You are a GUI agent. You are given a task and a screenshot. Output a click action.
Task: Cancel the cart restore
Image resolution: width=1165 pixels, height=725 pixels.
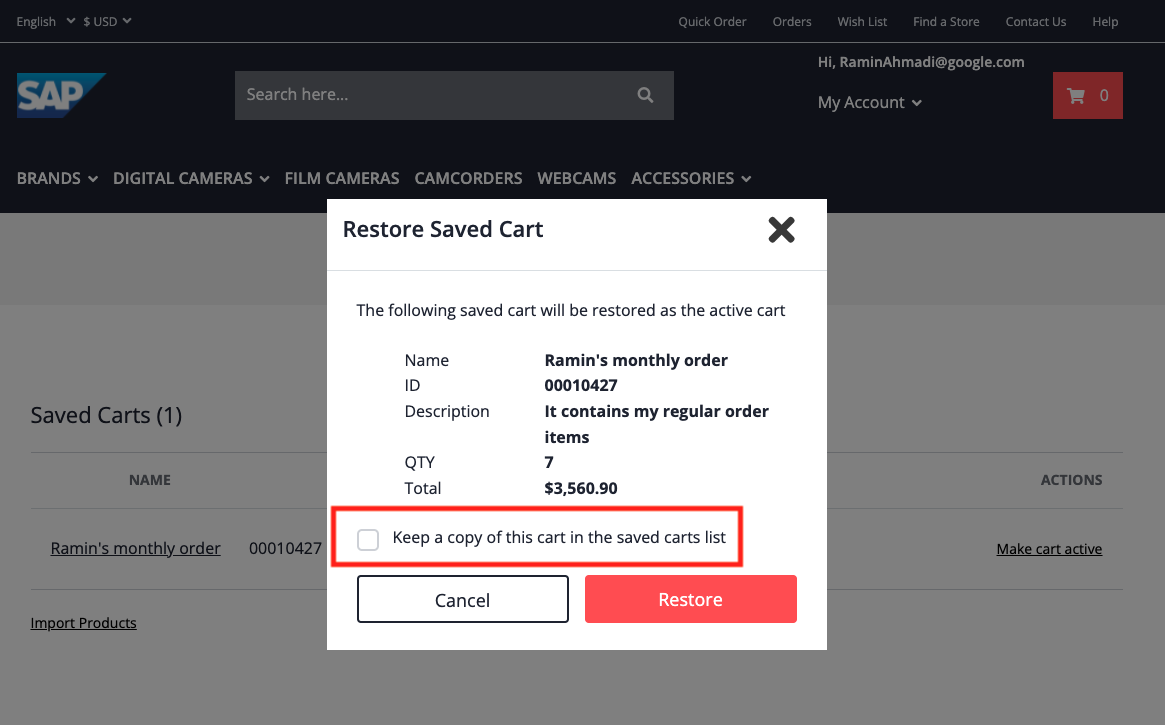point(462,598)
